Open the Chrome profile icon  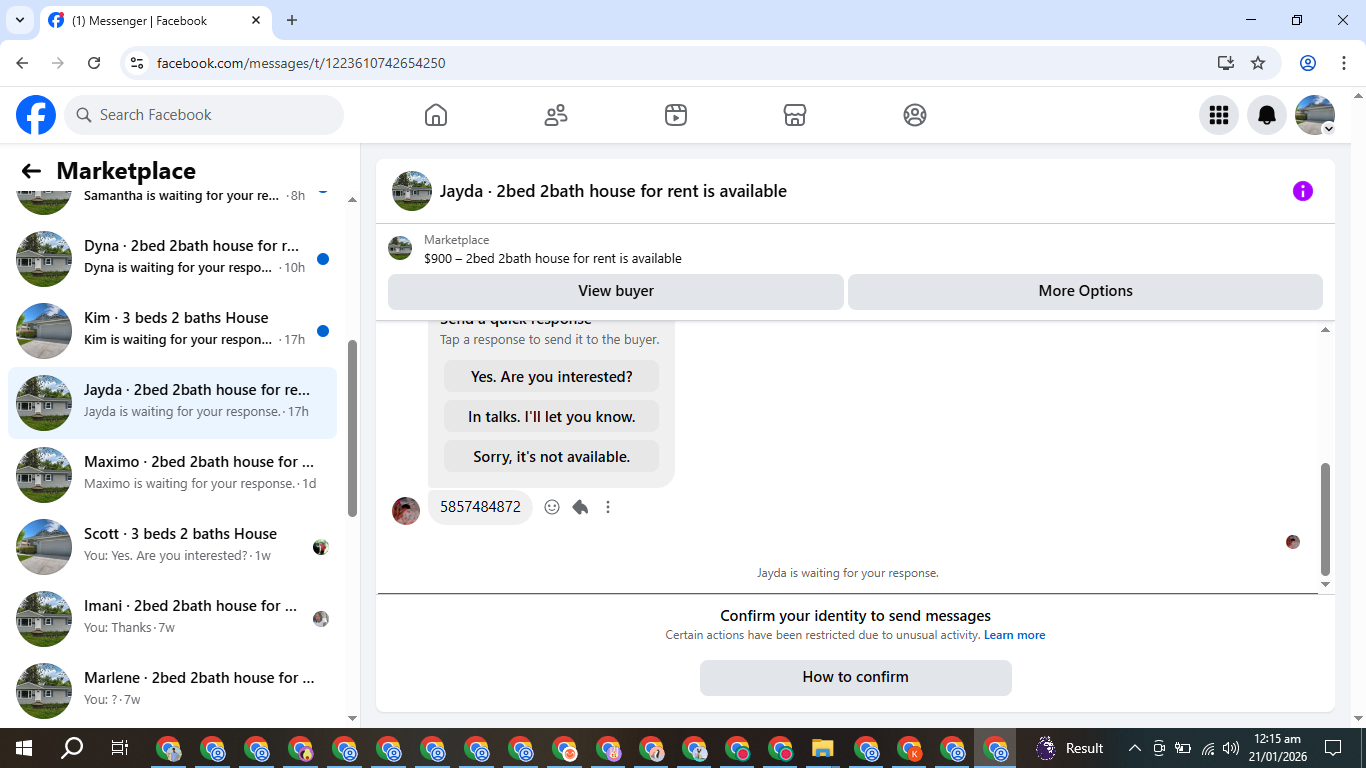point(1308,63)
